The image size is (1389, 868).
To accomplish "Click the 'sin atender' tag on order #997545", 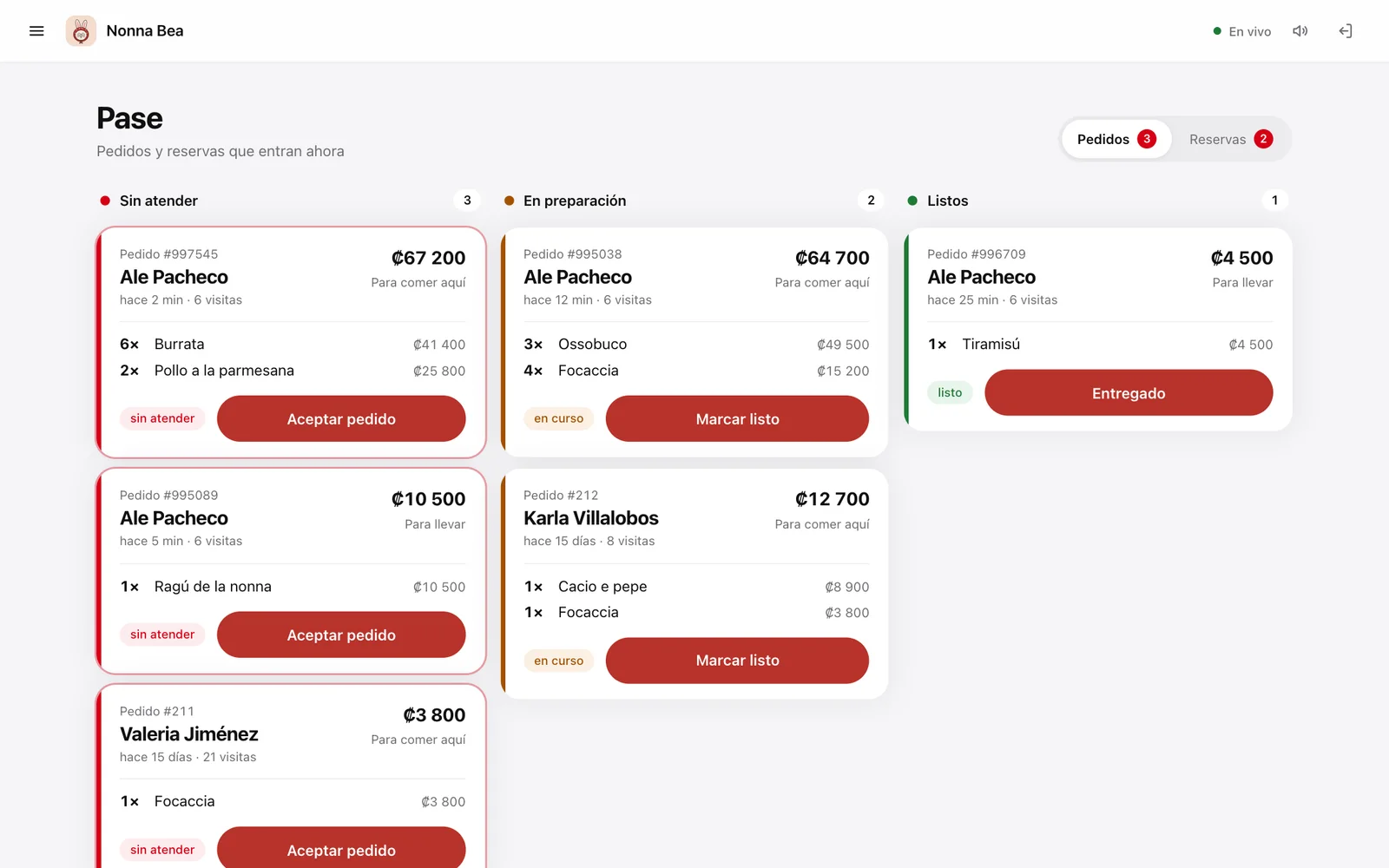I will click(162, 418).
